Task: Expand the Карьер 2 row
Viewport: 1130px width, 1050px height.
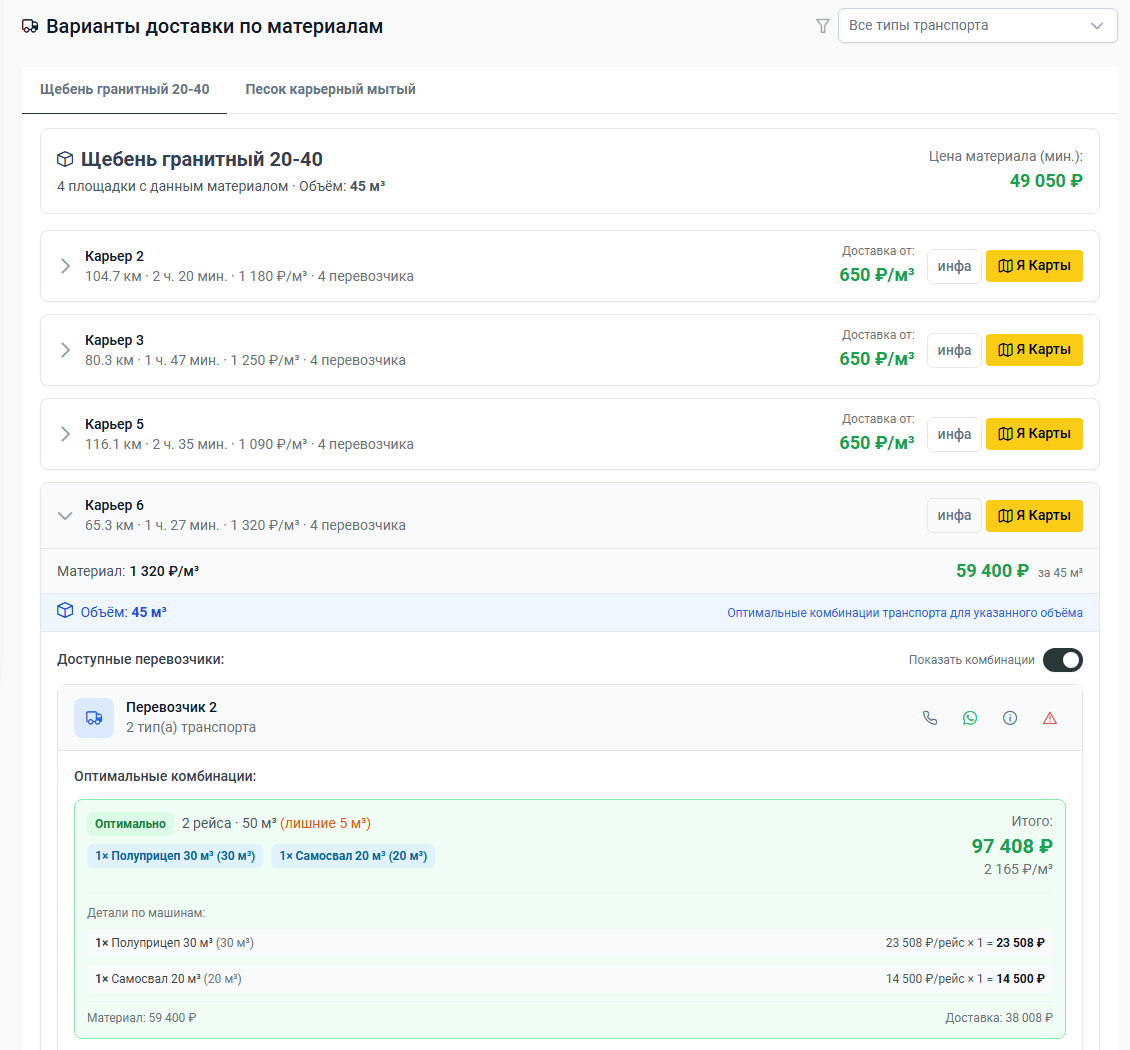Action: click(x=65, y=266)
